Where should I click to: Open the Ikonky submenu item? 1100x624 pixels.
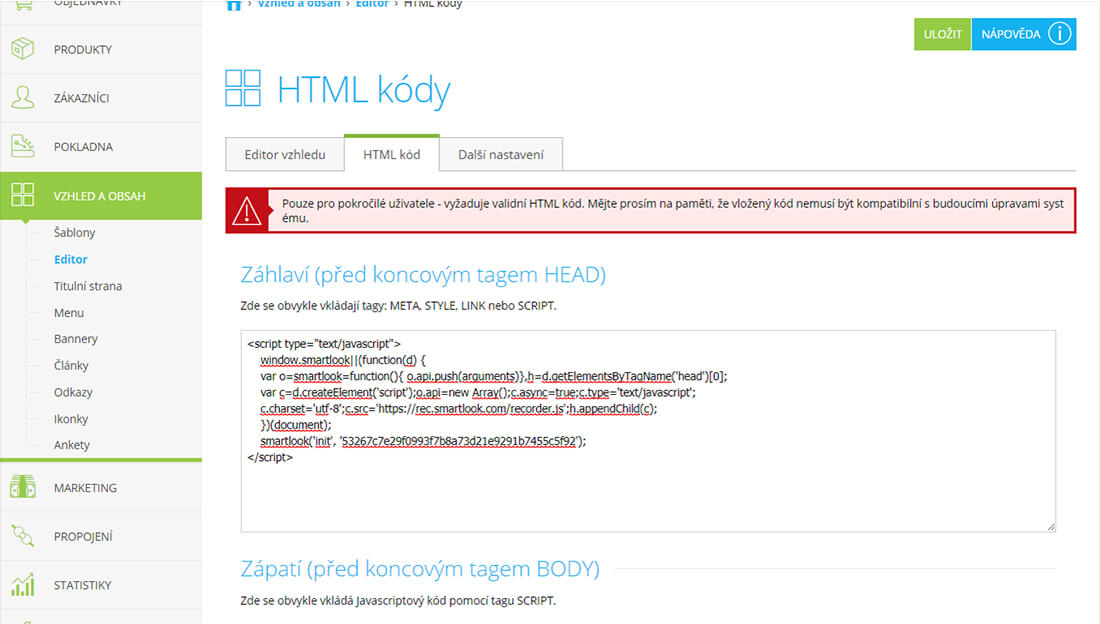pyautogui.click(x=71, y=418)
